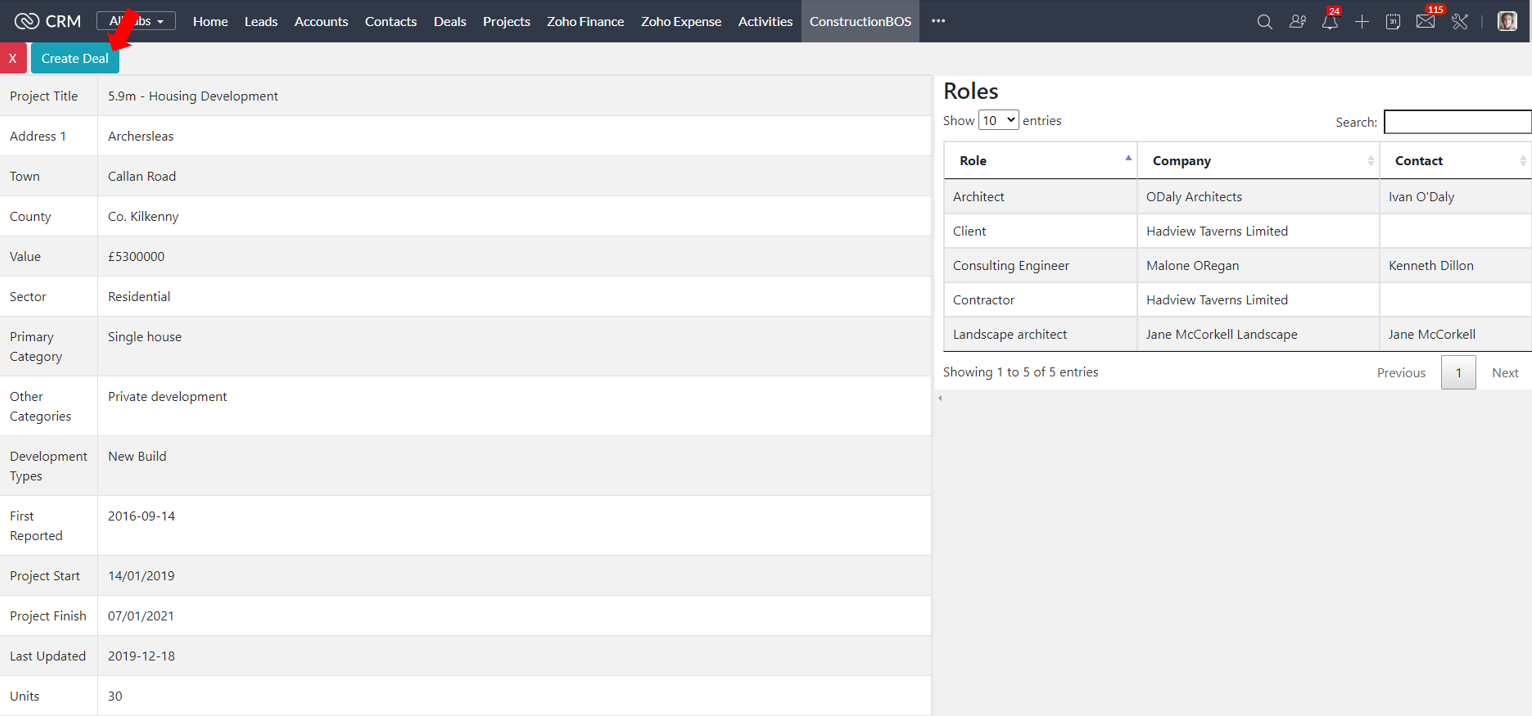The height and width of the screenshot is (716, 1532).
Task: Click Landscape architect role cell
Action: click(x=1040, y=334)
